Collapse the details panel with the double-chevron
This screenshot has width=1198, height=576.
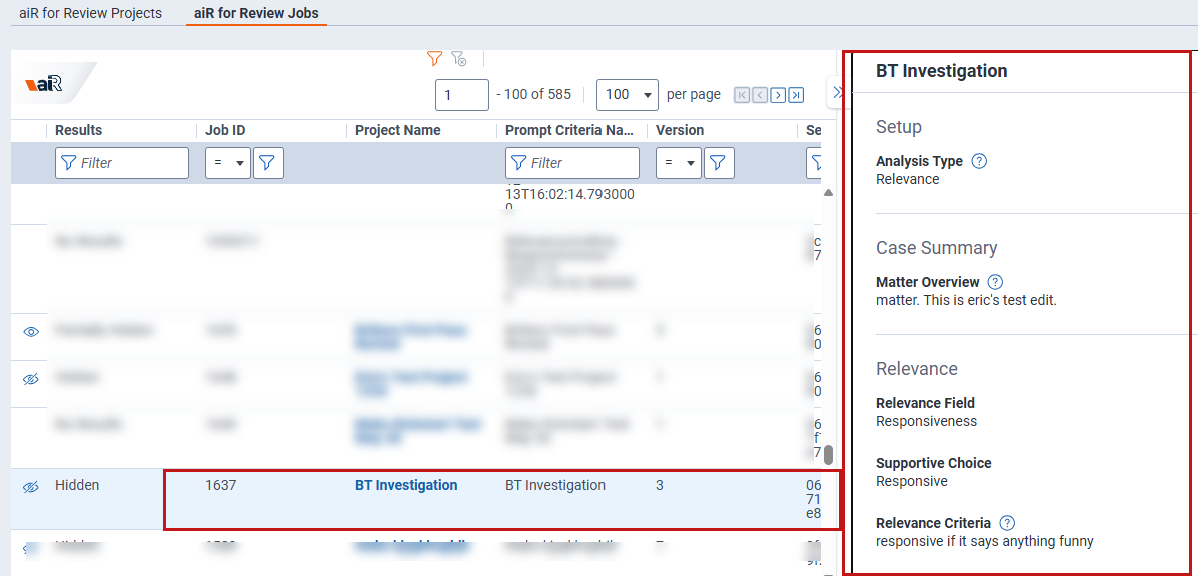pyautogui.click(x=837, y=92)
